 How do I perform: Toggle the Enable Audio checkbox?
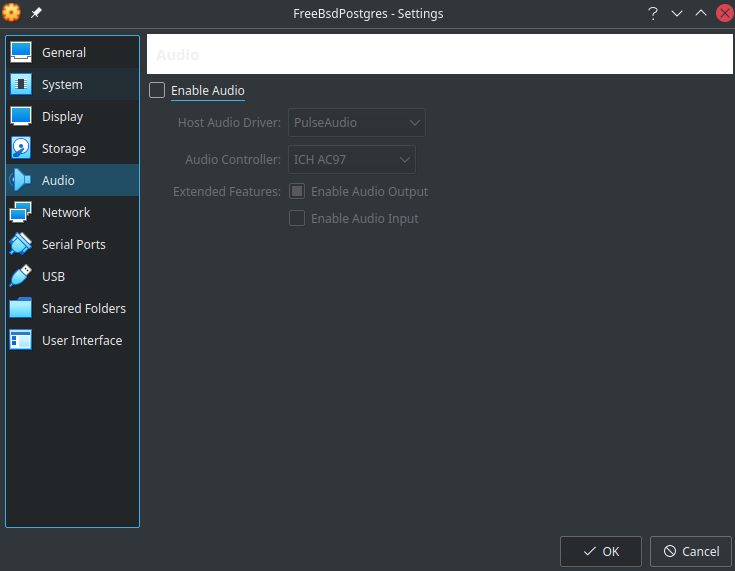coord(157,90)
